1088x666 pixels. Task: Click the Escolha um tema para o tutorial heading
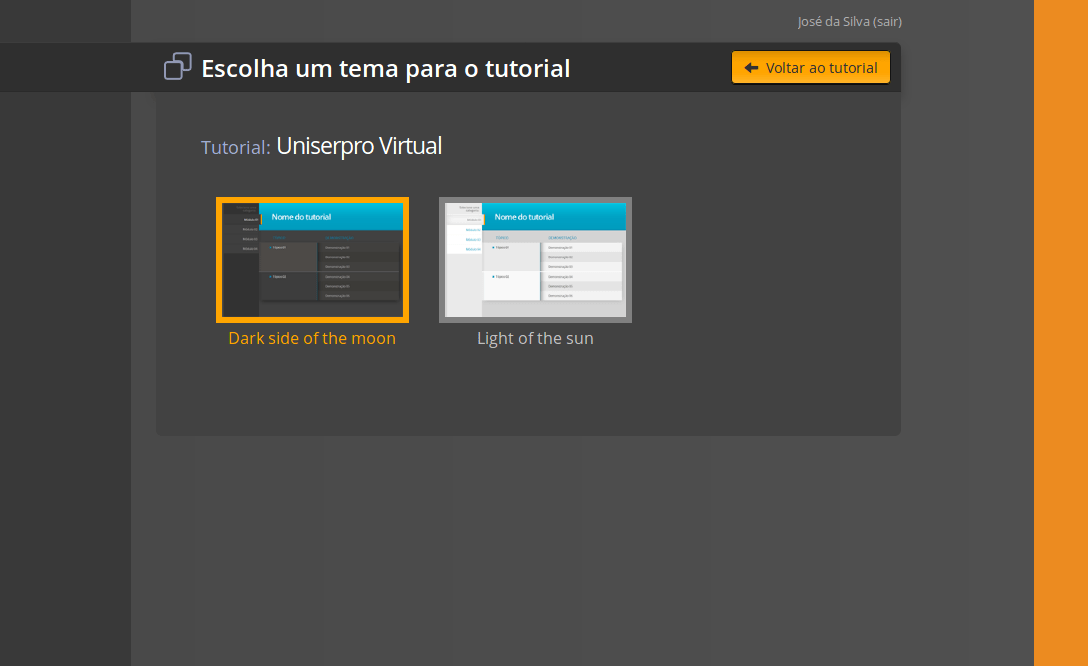385,68
